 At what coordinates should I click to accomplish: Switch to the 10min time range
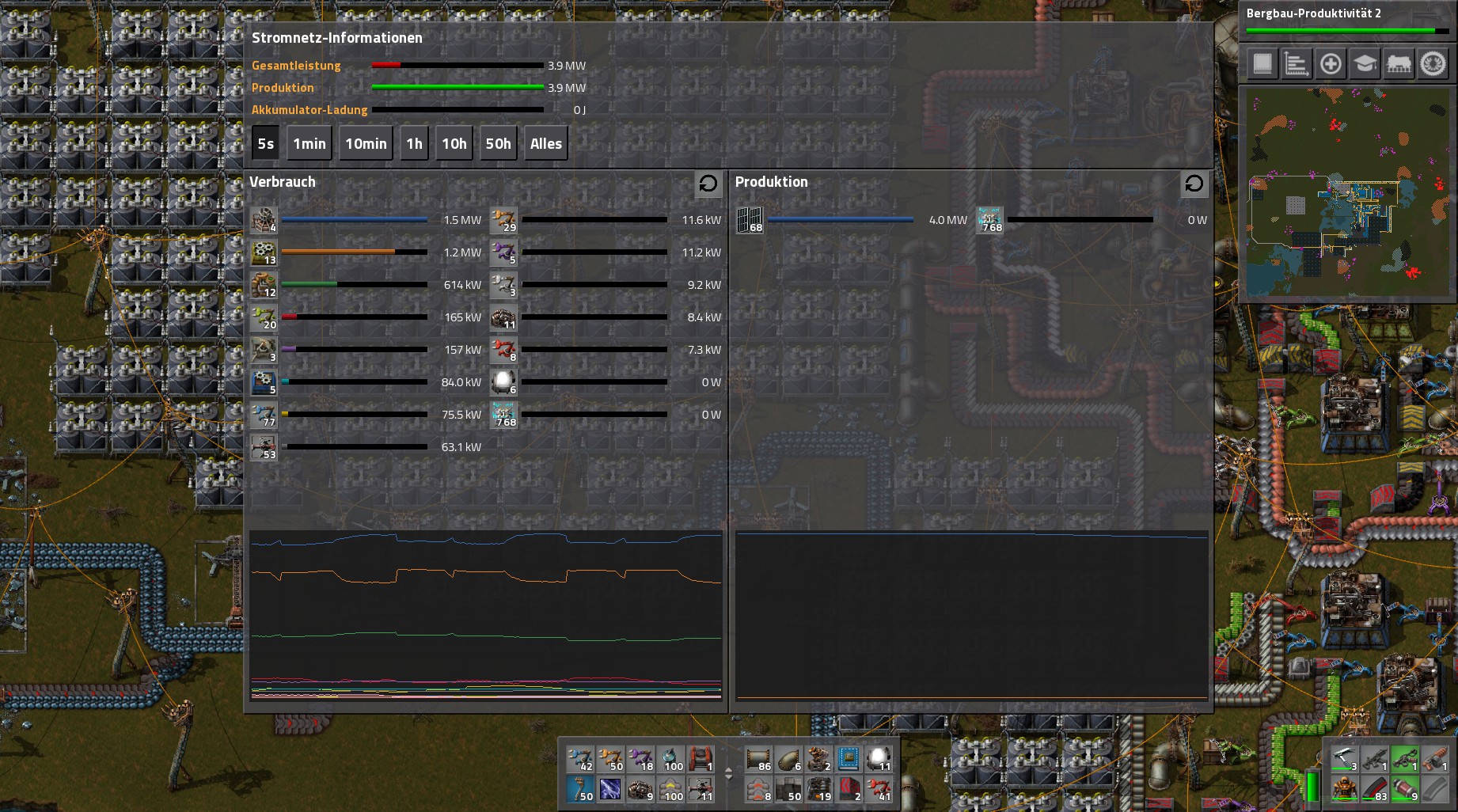pyautogui.click(x=366, y=143)
